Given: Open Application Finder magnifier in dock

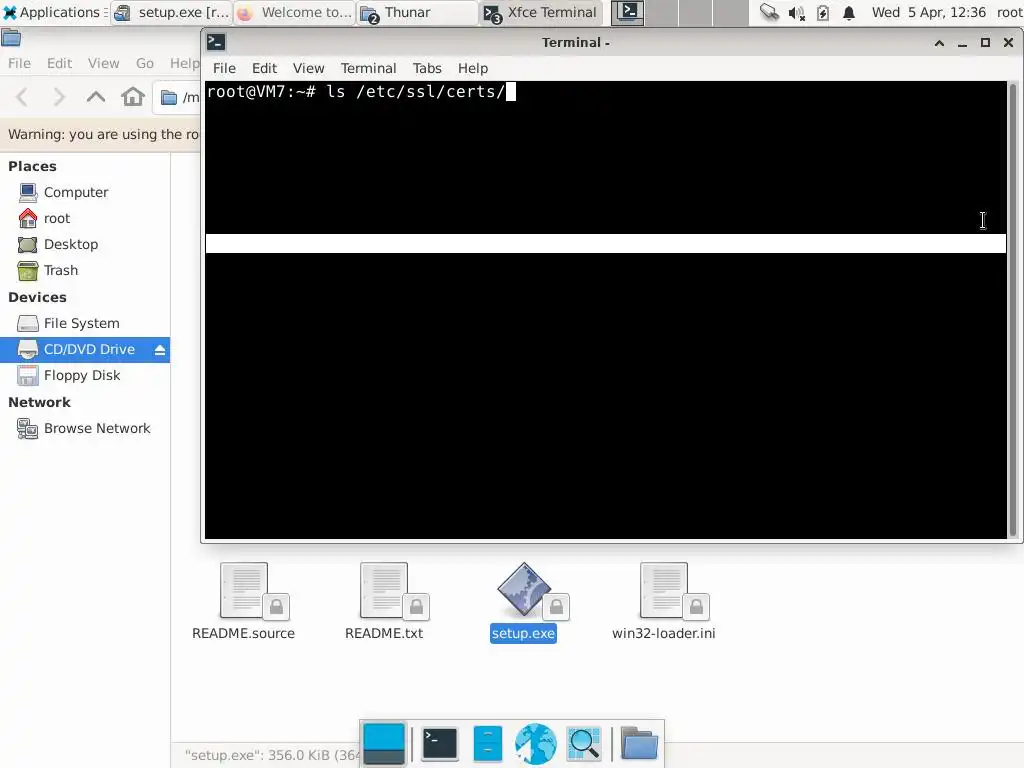Looking at the screenshot, I should [x=584, y=743].
